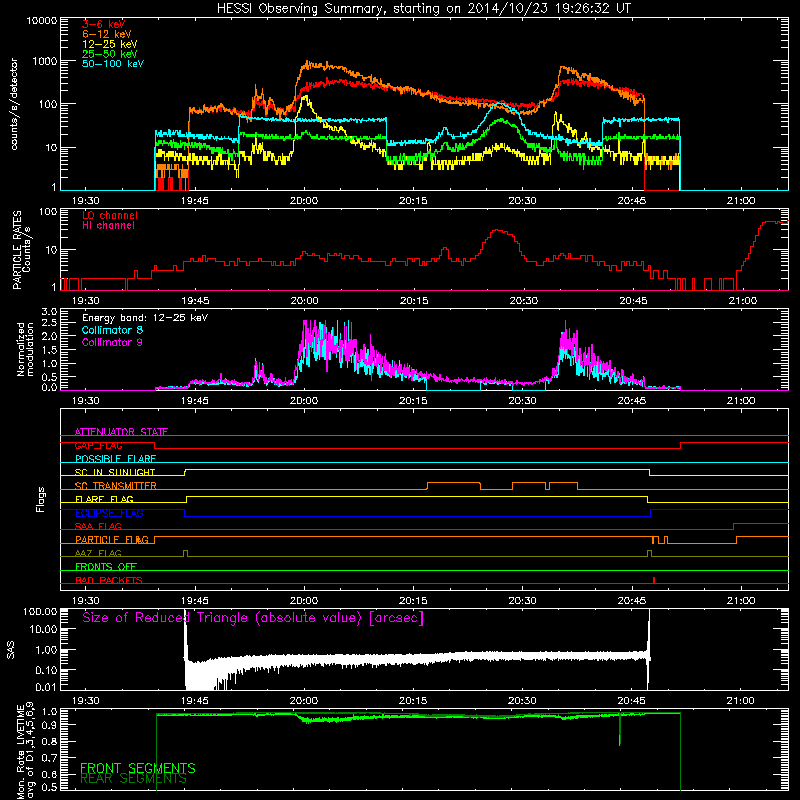Click the PARTICLE_FLAG label

pyautogui.click(x=112, y=540)
